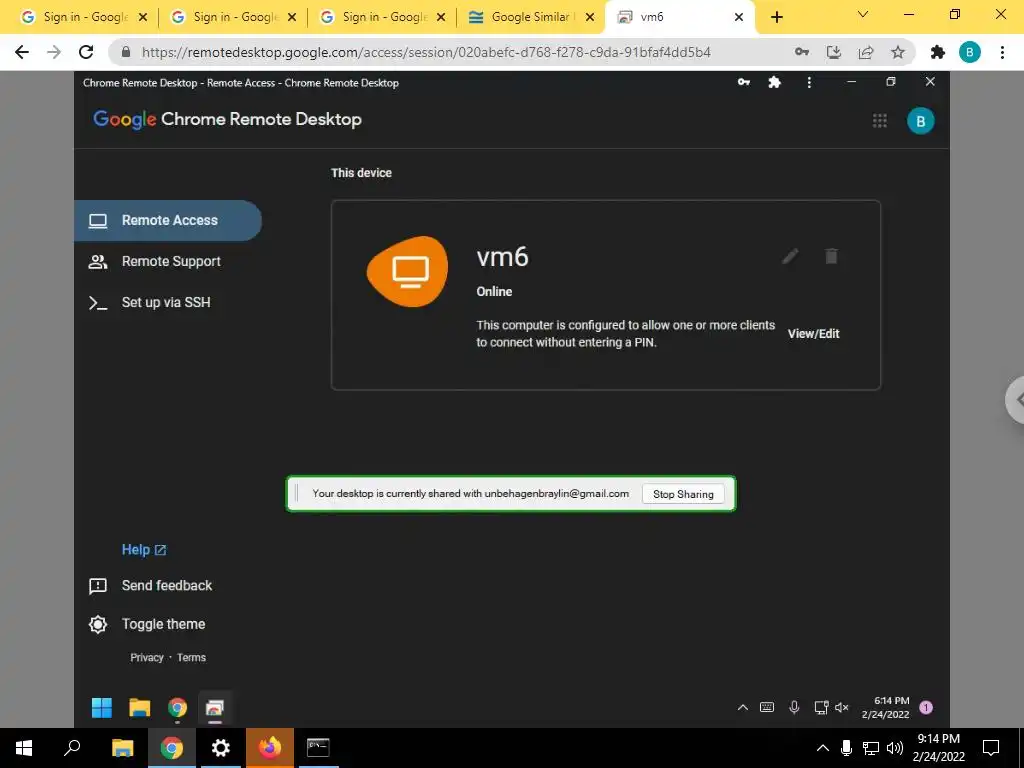Click the install app icon in address bar
This screenshot has height=768, width=1024.
coord(834,52)
